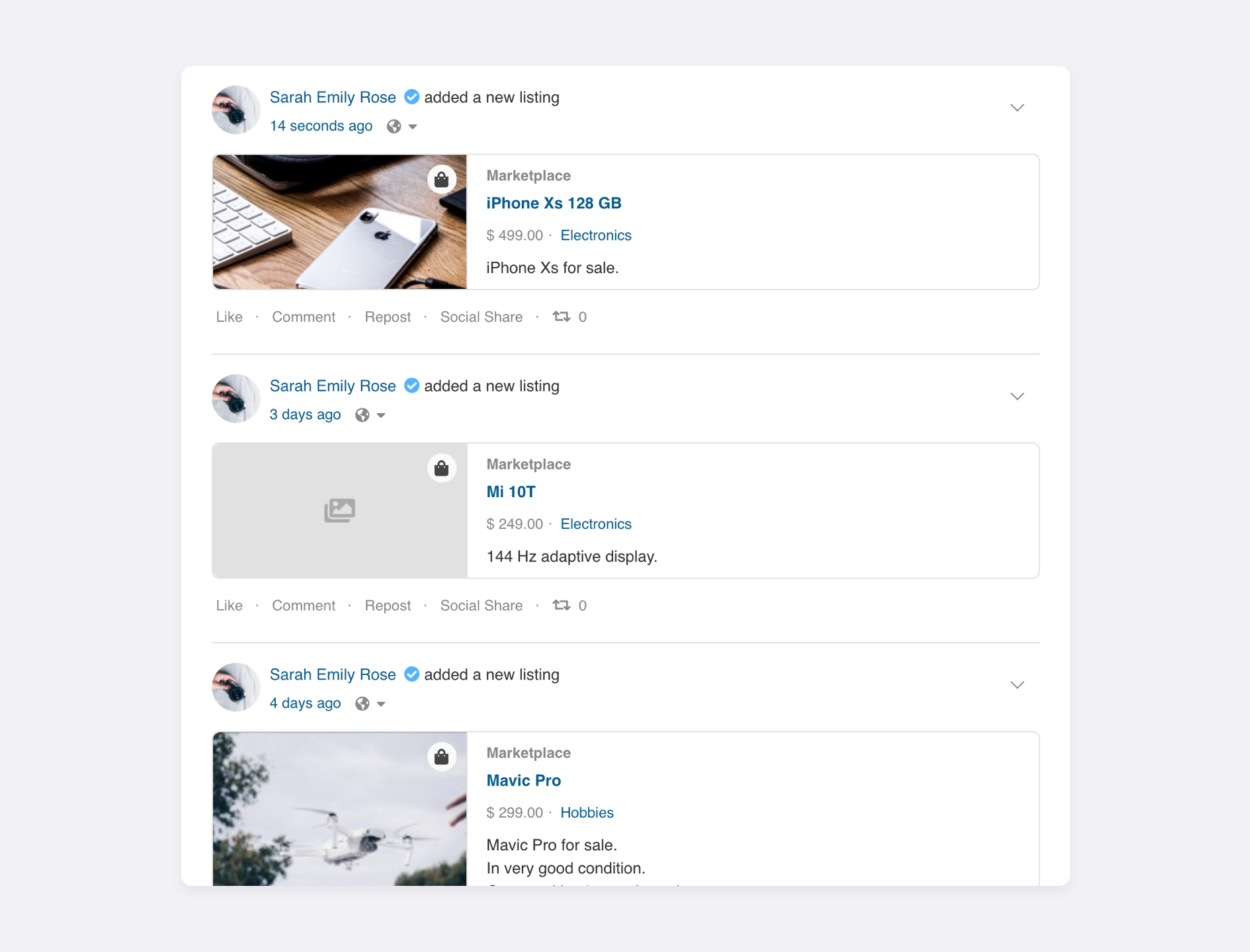This screenshot has width=1250, height=952.
Task: Click shopping bag icon on iPhone Xs listing
Action: pos(441,179)
